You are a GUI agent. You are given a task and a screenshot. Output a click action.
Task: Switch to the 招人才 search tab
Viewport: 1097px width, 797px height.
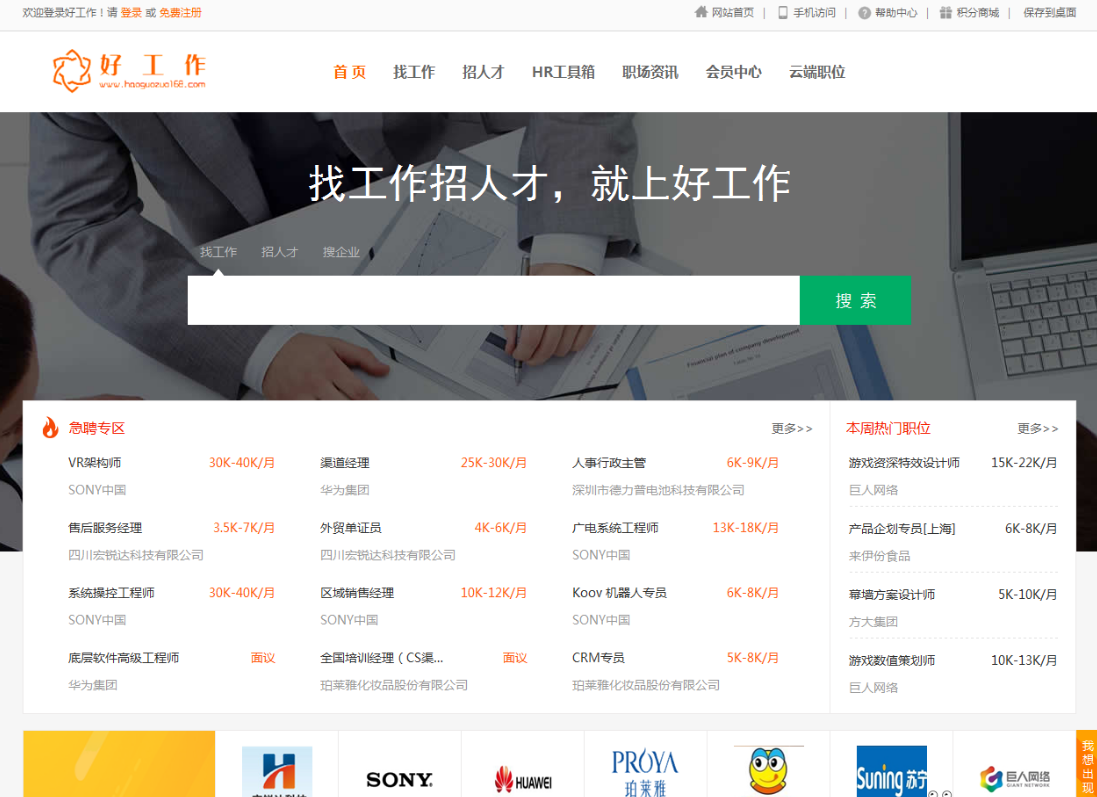tap(280, 252)
